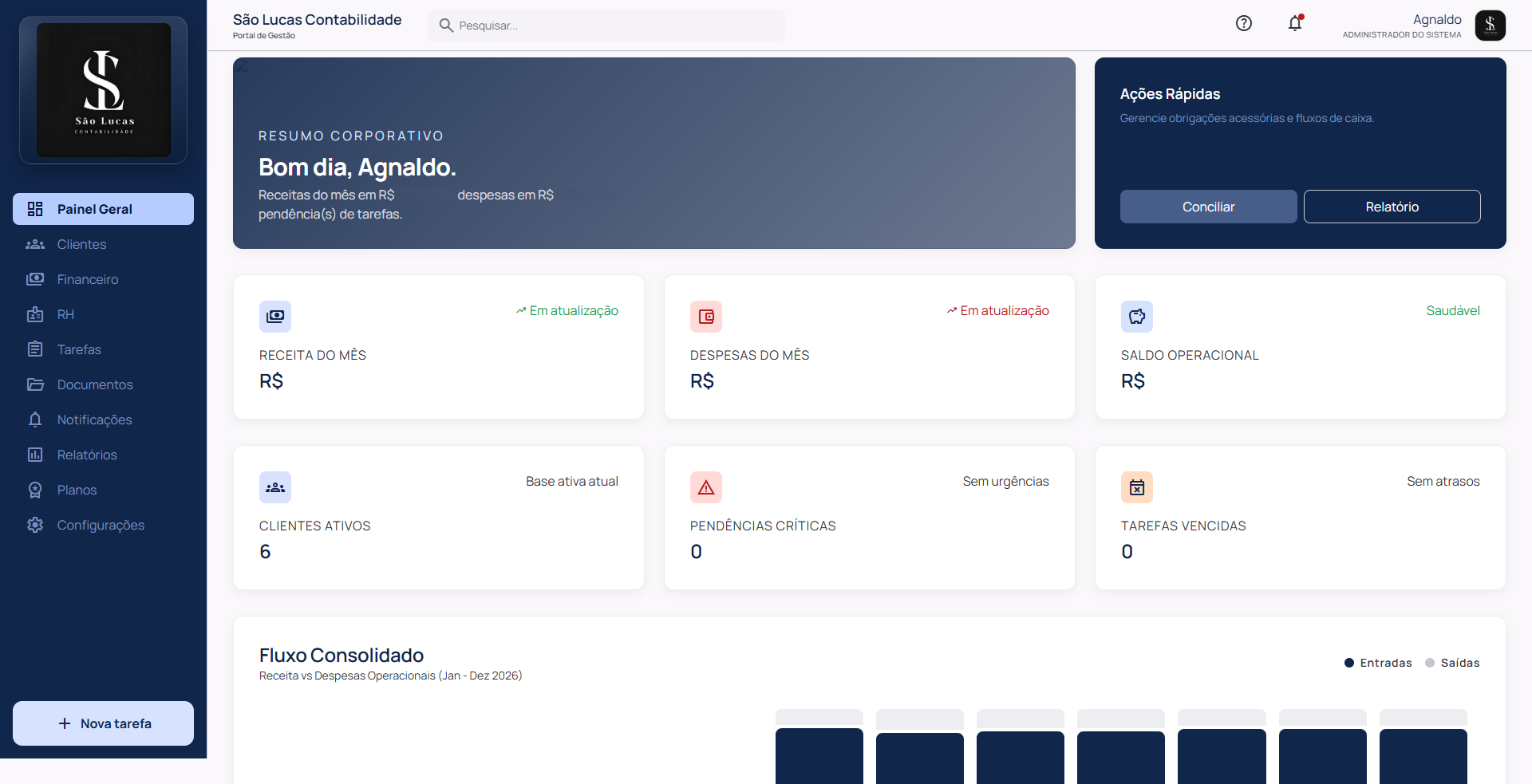This screenshot has width=1532, height=784.
Task: Click the Tarefas Vencidas calendar icon
Action: (x=1137, y=487)
